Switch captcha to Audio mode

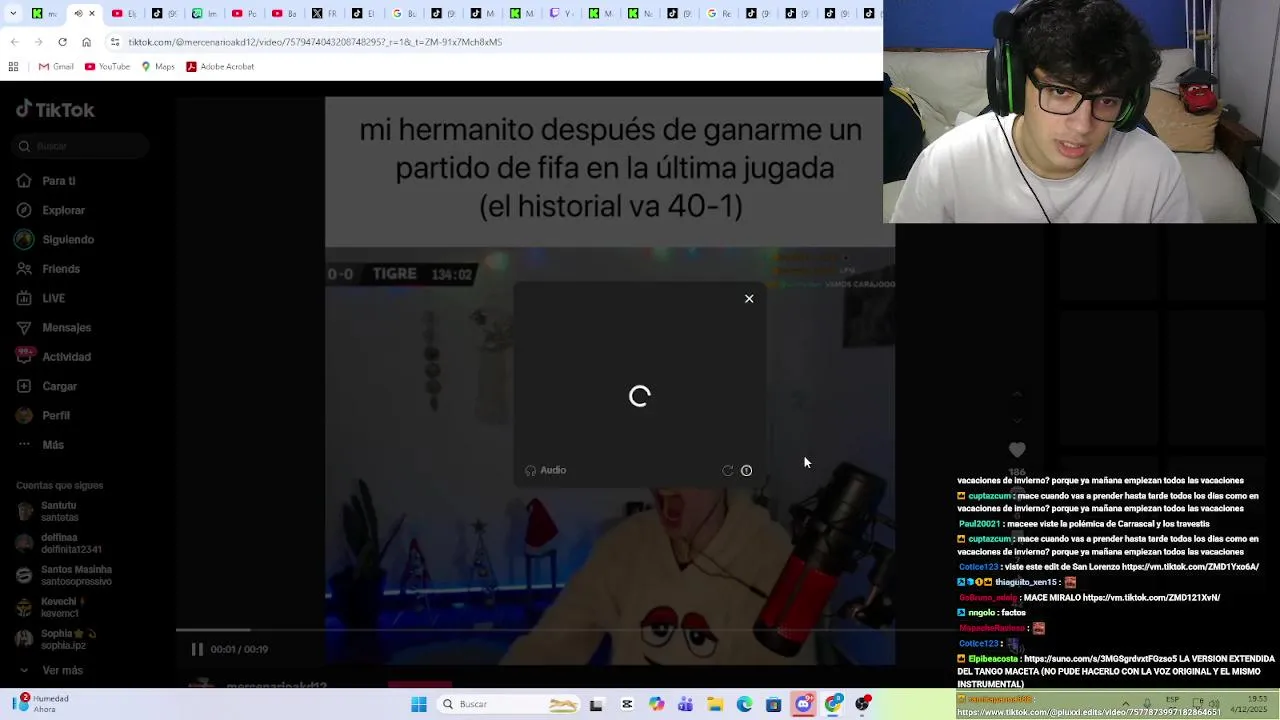tap(546, 470)
